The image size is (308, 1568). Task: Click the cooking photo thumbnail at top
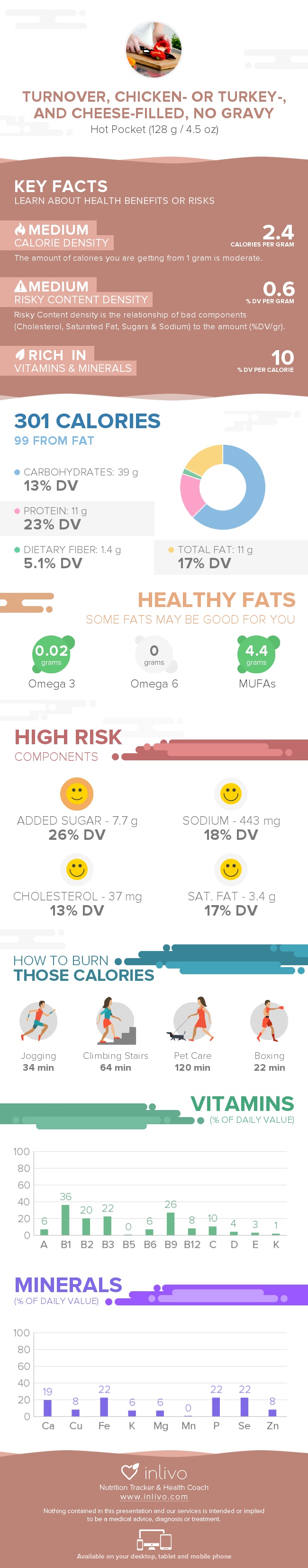154,49
